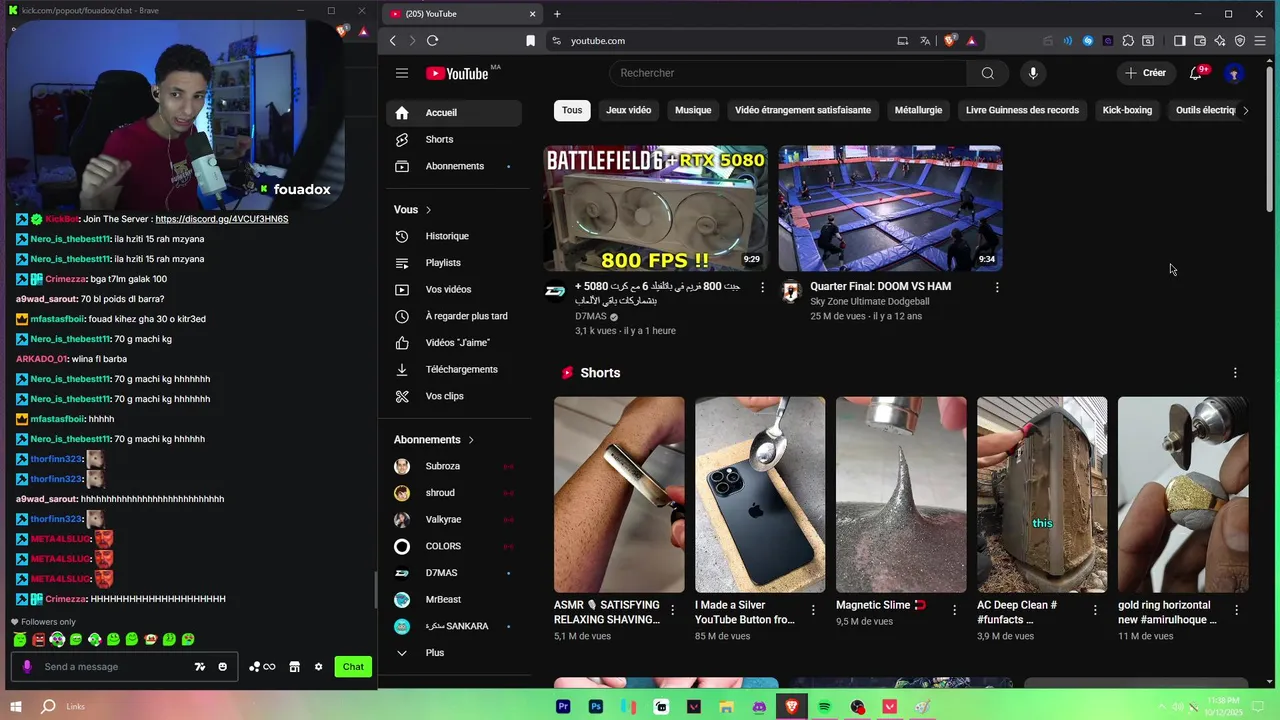Open Kick chat emoji picker
This screenshot has width=1280, height=720.
pyautogui.click(x=222, y=667)
